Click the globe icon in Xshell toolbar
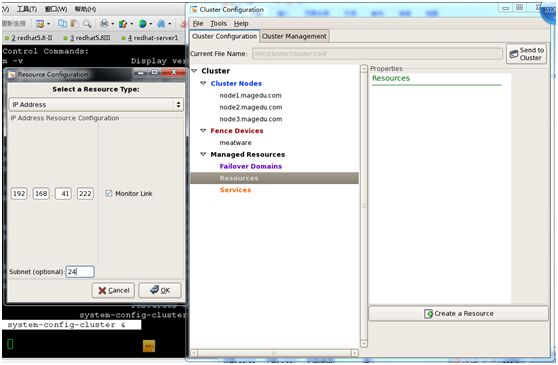The width and height of the screenshot is (558, 365). (142, 24)
